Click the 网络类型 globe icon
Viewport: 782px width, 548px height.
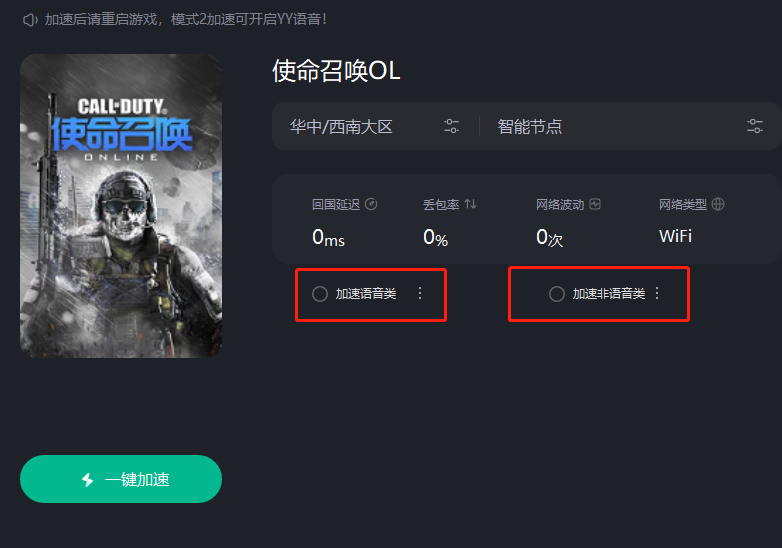point(718,204)
